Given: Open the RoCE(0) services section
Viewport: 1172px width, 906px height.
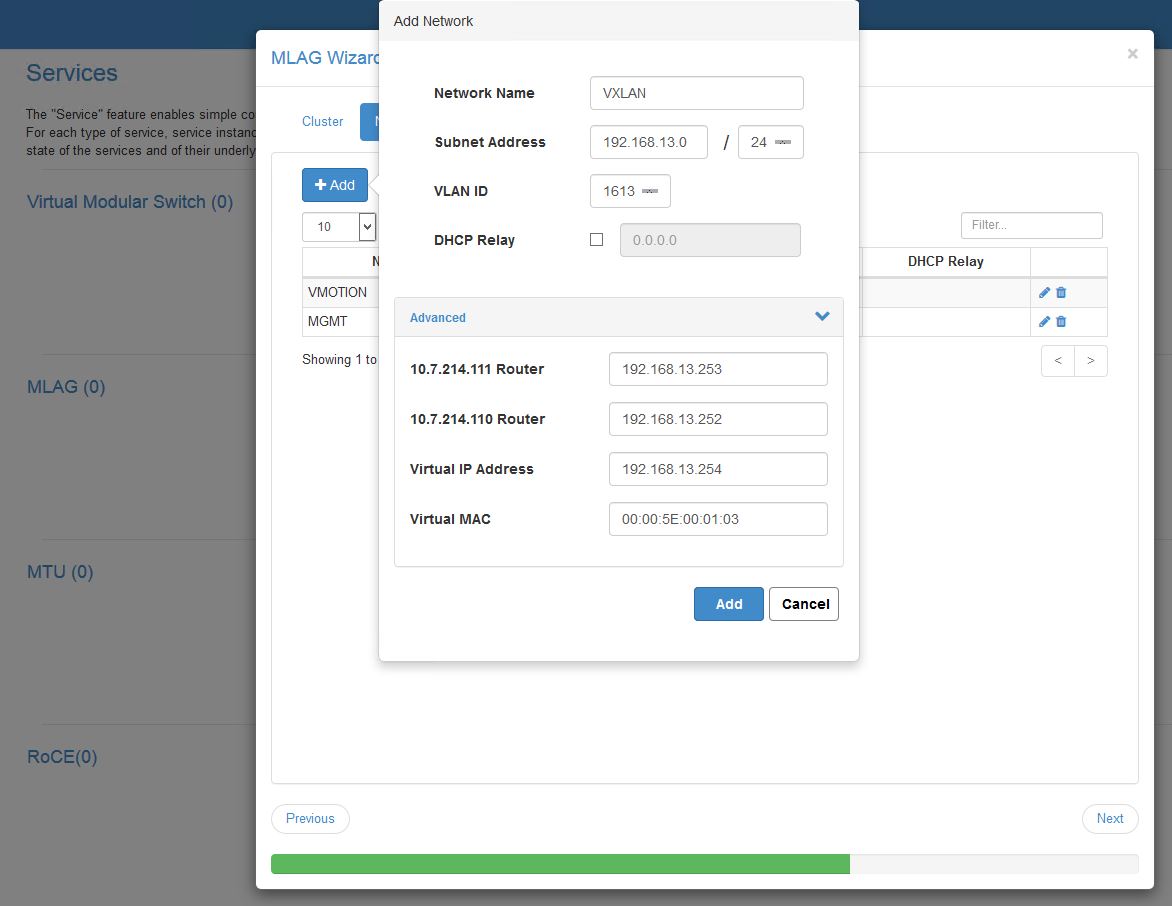Looking at the screenshot, I should tap(62, 756).
